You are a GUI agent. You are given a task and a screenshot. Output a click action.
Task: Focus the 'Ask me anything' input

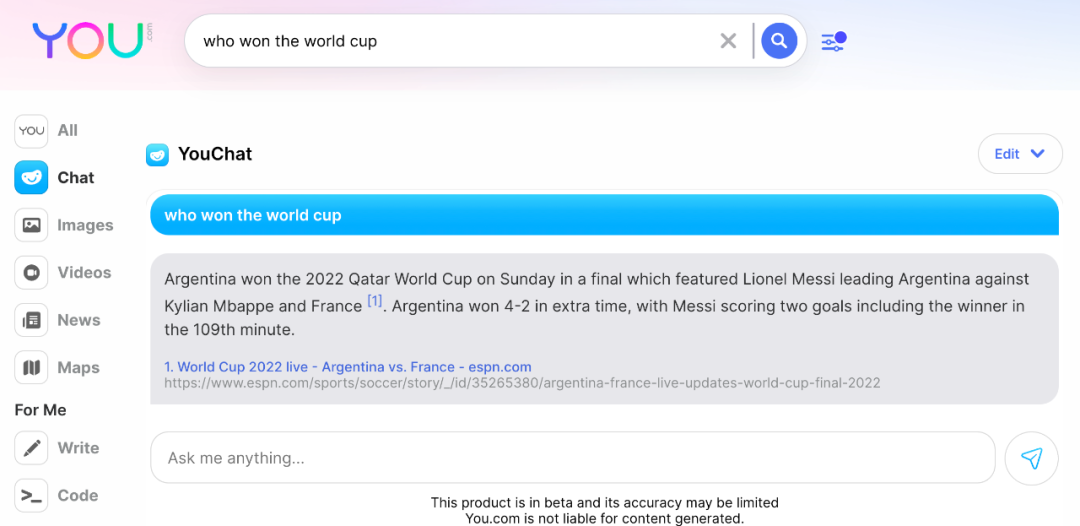coord(572,458)
